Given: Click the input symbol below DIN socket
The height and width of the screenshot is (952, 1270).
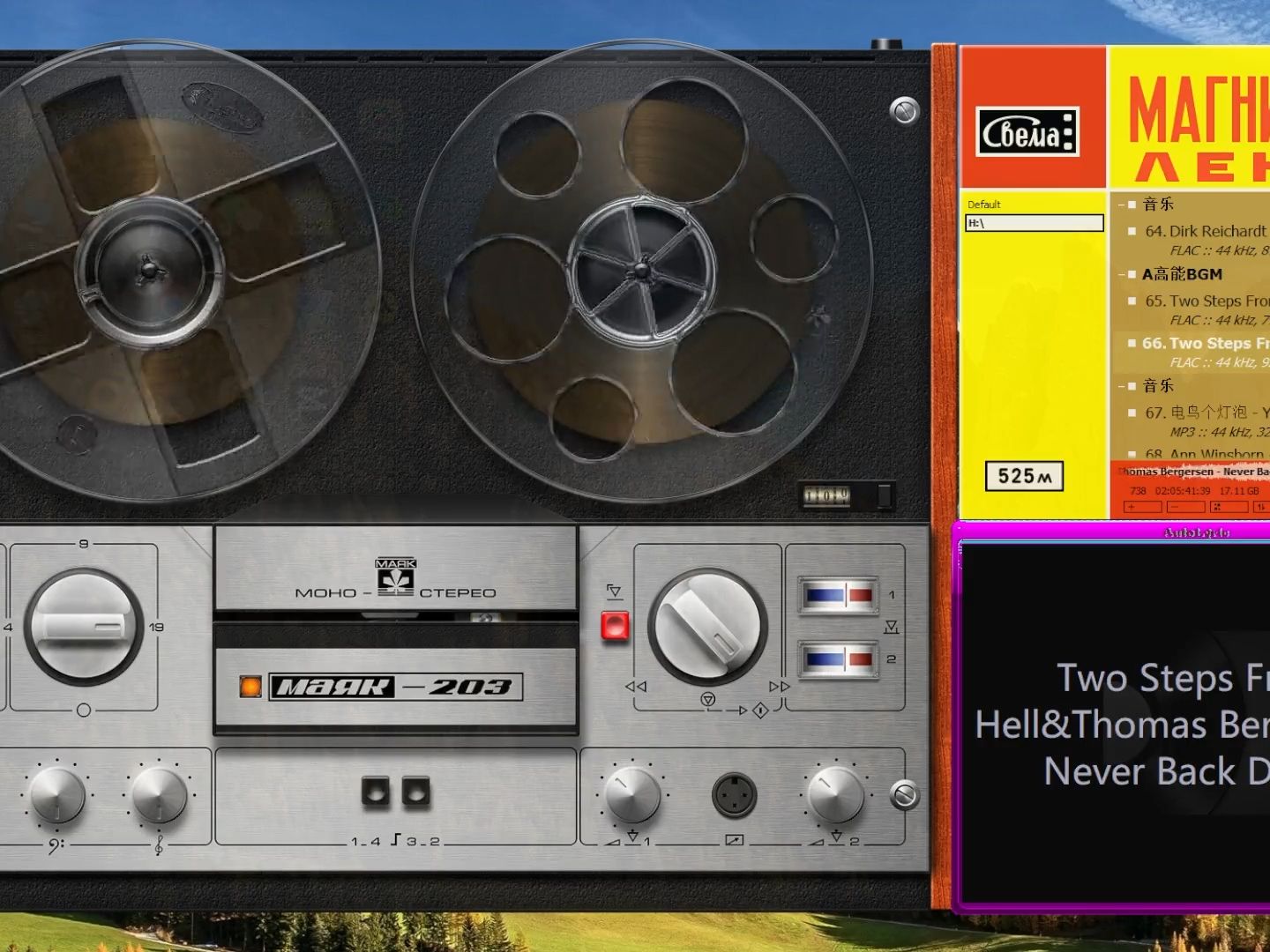Looking at the screenshot, I should coord(734,840).
